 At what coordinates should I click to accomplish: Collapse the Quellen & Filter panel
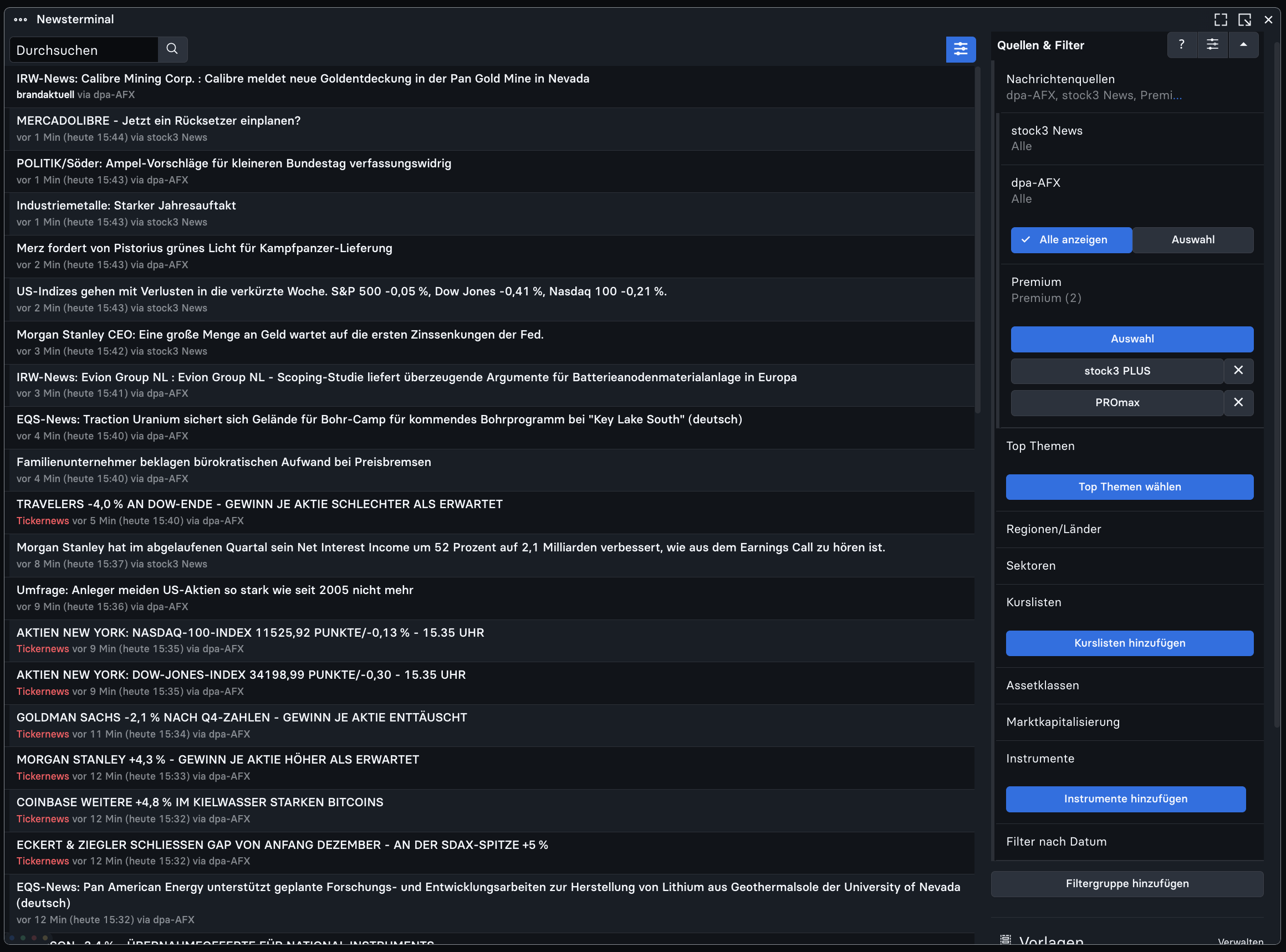[1243, 44]
